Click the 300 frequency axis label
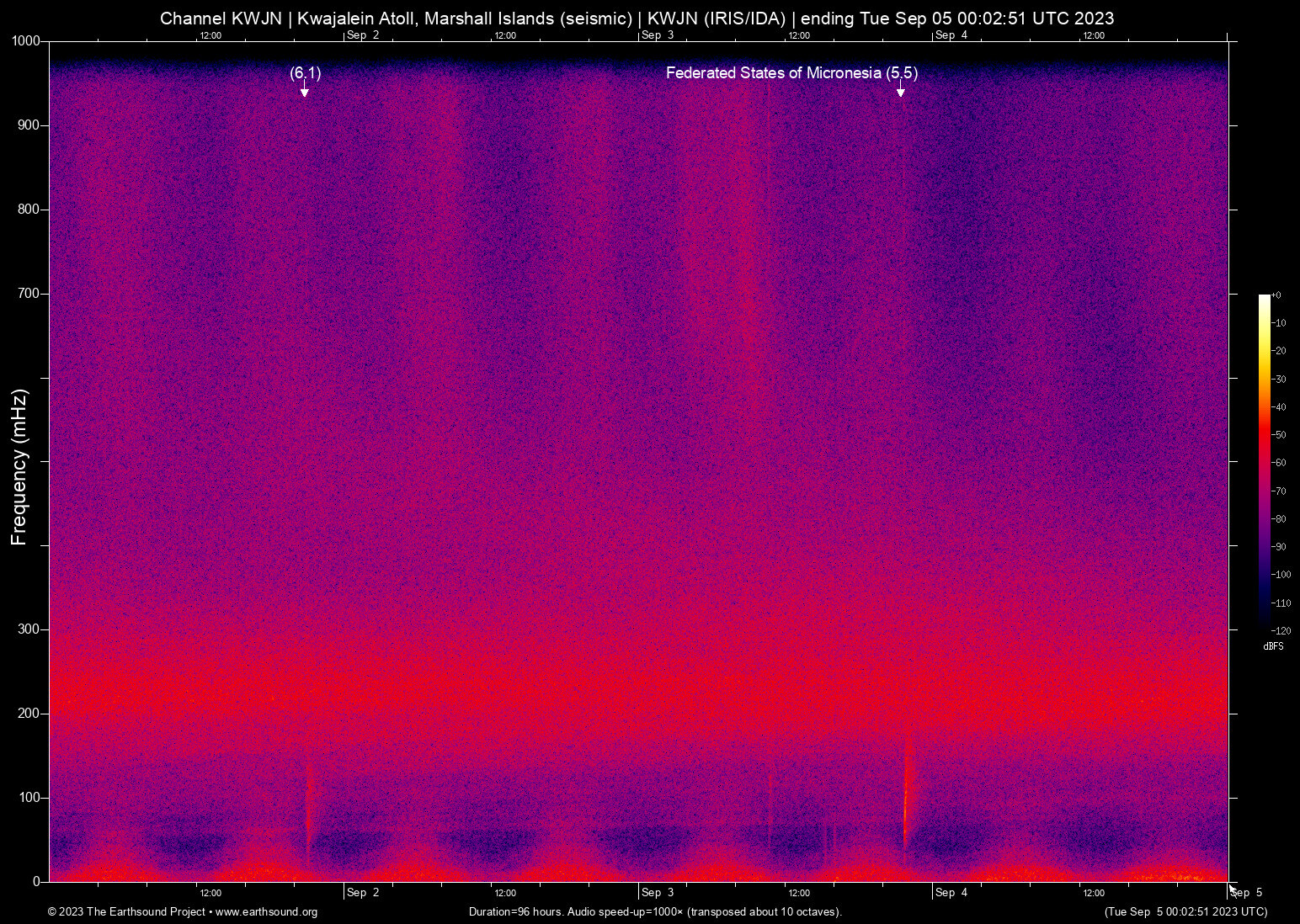Screen dimensions: 1300x924 pos(29,629)
